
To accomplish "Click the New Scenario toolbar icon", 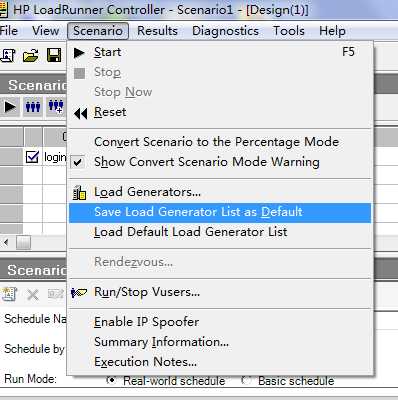I will point(7,55).
